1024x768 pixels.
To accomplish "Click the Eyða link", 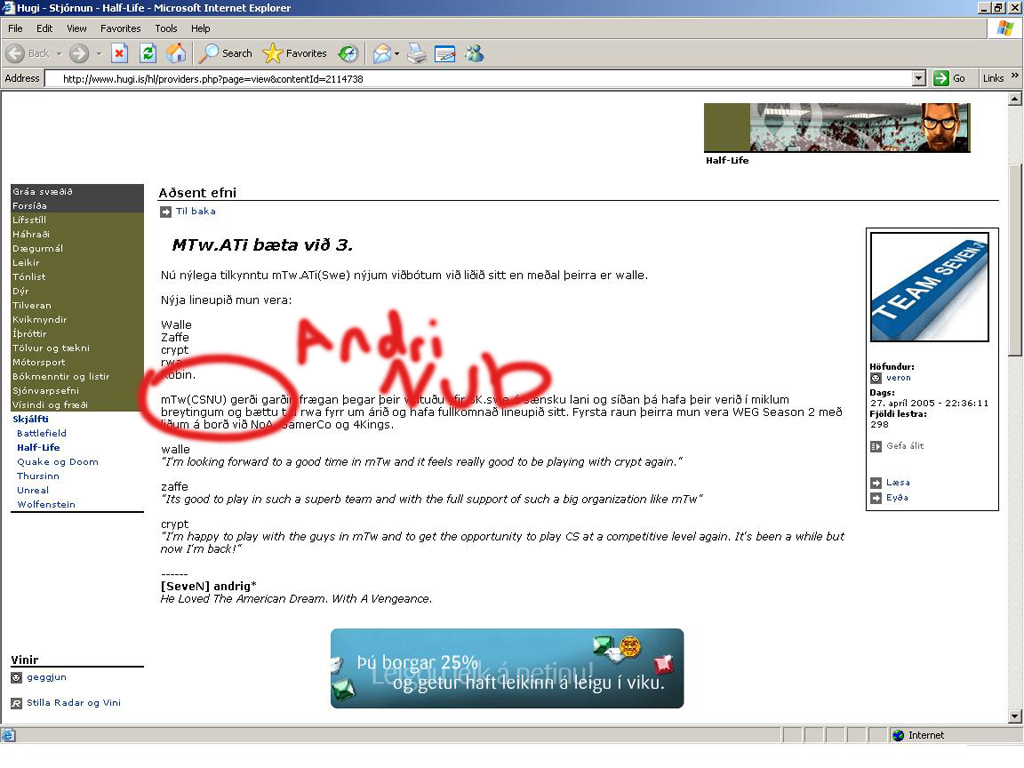I will (x=897, y=498).
